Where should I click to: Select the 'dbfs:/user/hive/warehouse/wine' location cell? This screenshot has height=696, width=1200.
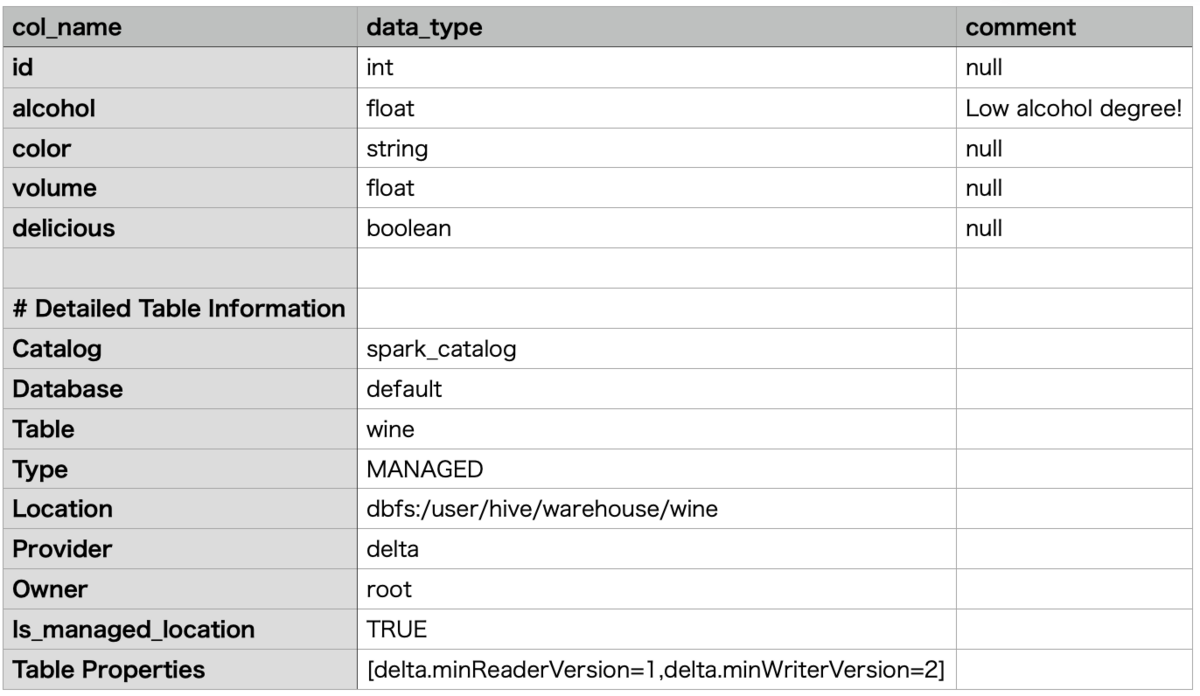(x=656, y=509)
